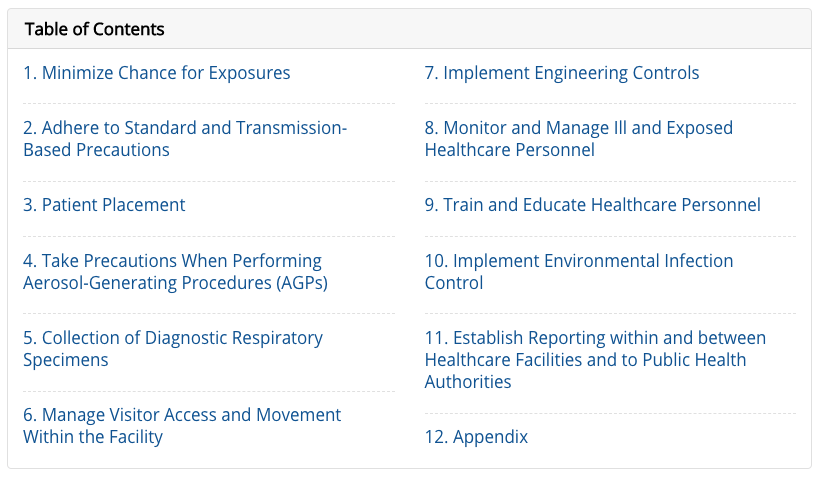821x478 pixels.
Task: Click the Patient Placement link
Action: (104, 205)
